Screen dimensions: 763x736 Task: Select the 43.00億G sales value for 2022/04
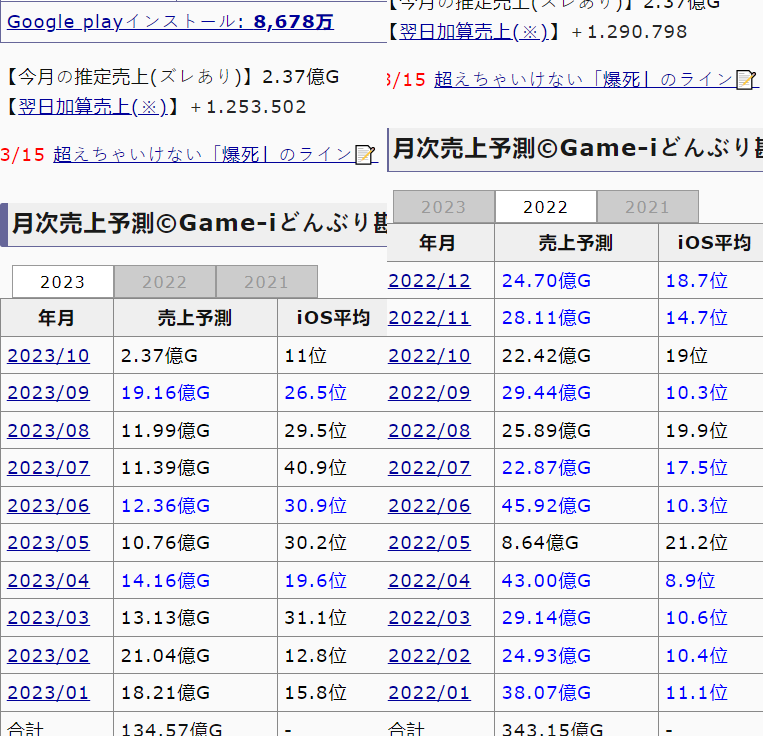point(546,580)
